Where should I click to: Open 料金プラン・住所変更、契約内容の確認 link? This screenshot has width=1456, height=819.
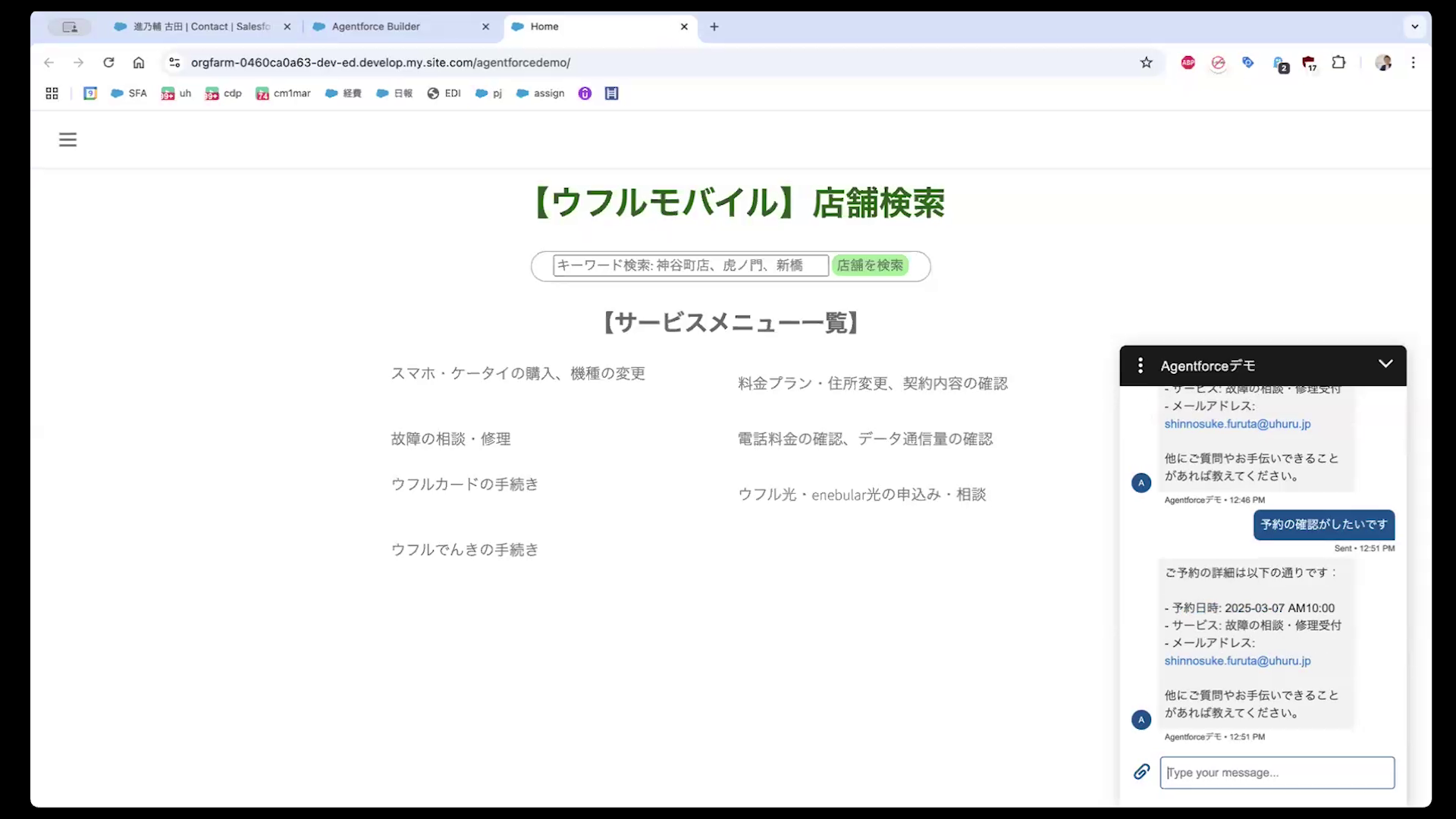point(873,383)
